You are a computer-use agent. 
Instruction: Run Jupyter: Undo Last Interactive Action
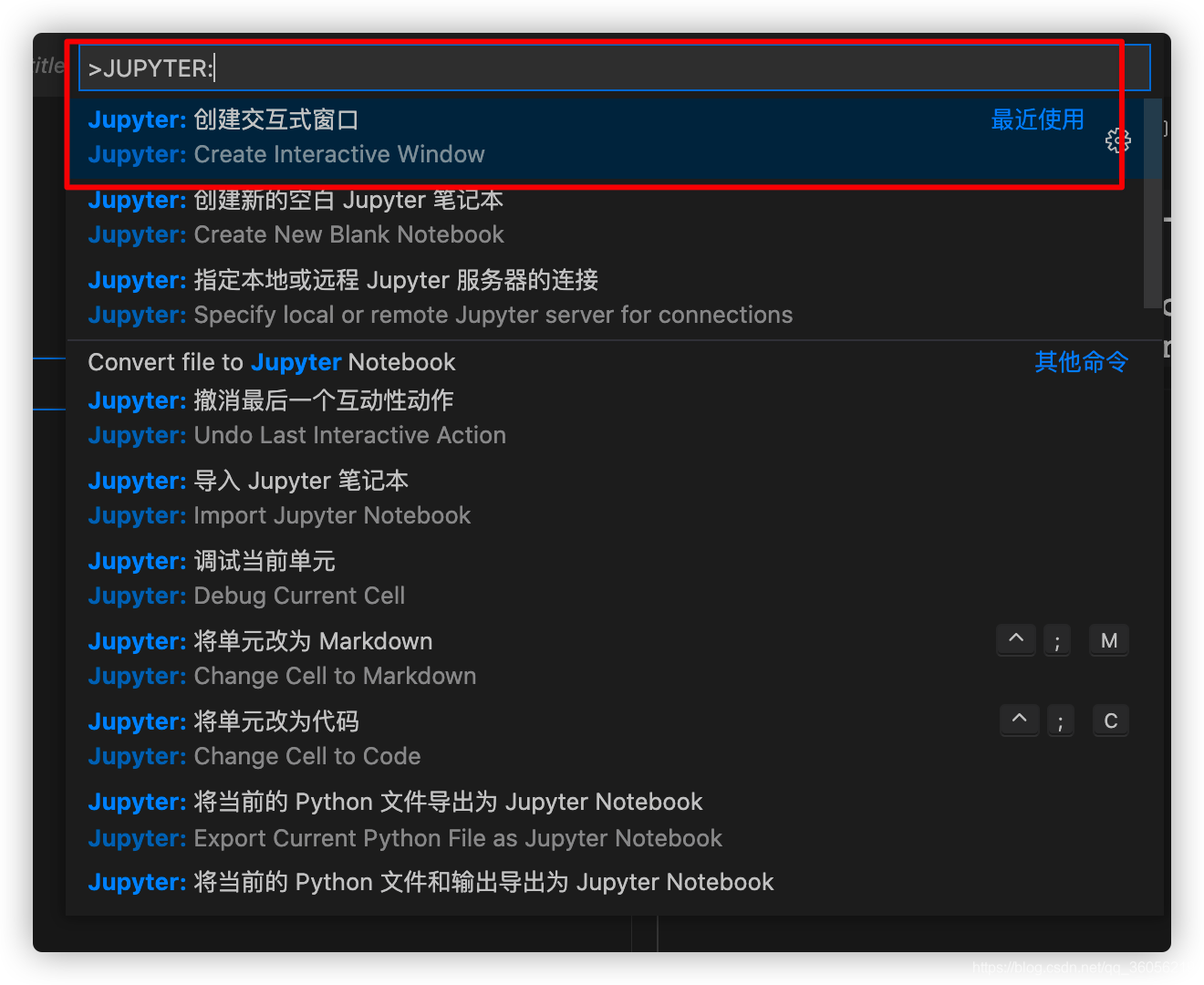point(605,419)
